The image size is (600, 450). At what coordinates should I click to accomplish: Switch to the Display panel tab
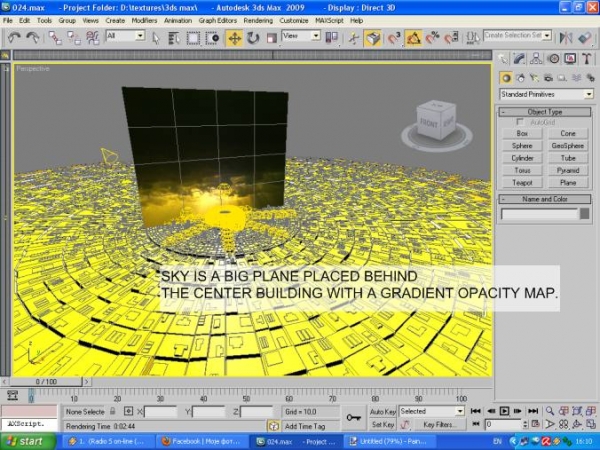[x=570, y=59]
